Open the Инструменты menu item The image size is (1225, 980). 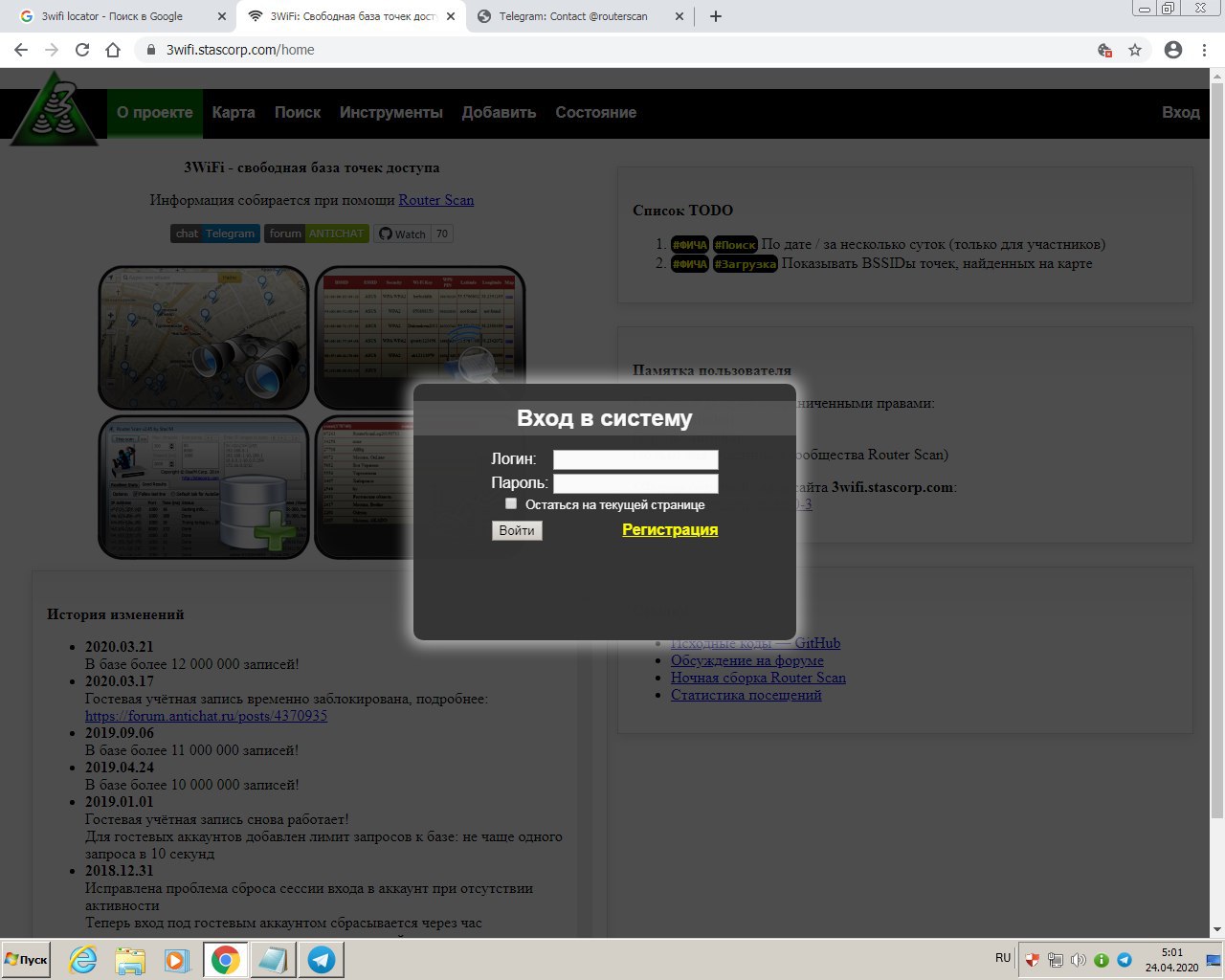pyautogui.click(x=391, y=112)
